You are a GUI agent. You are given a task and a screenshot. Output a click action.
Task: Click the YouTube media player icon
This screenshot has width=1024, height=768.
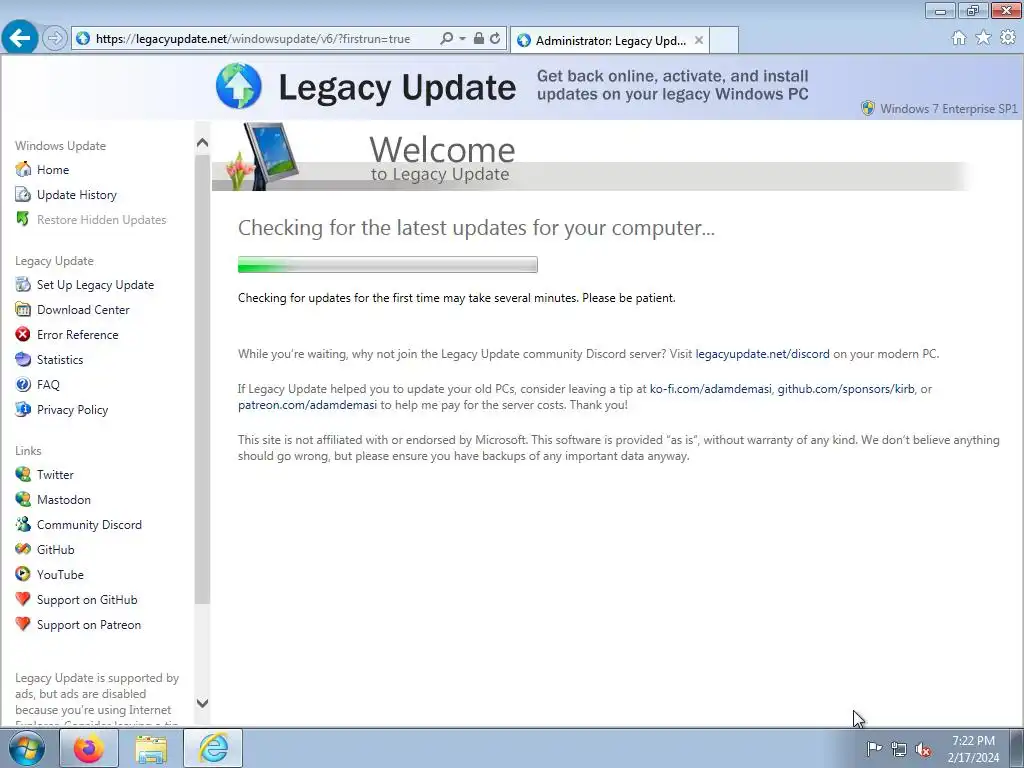(x=23, y=575)
